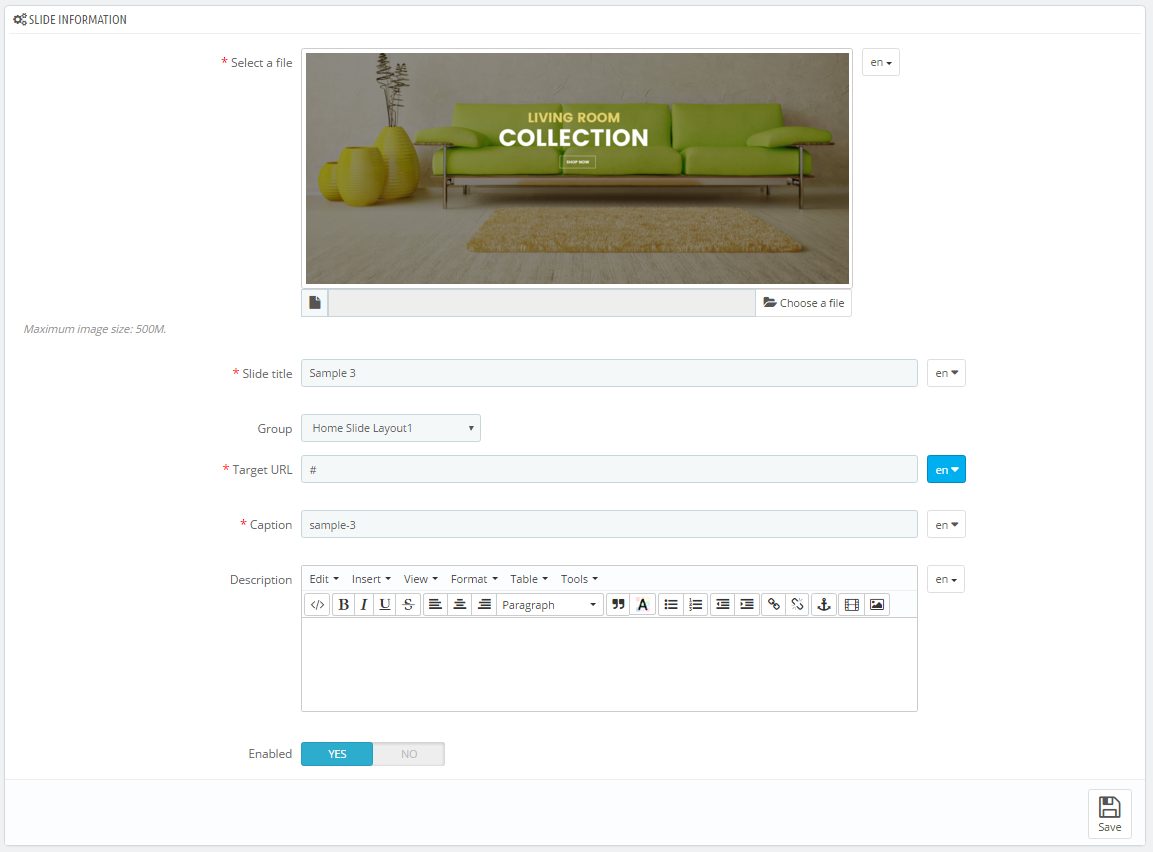This screenshot has height=852, width=1153.
Task: Click the living room slide image preview
Action: pyautogui.click(x=577, y=168)
